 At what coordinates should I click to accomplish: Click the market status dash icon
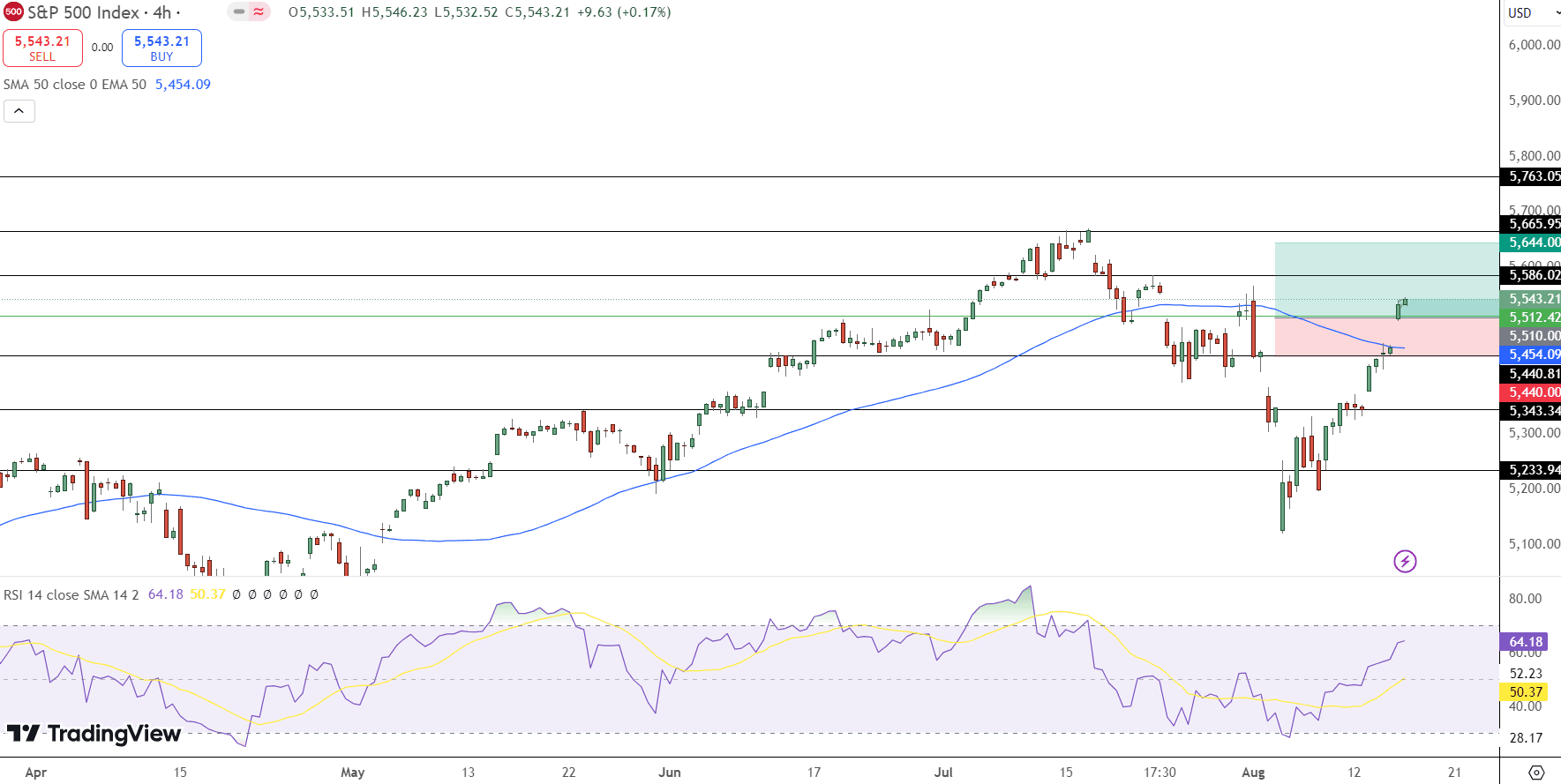[239, 12]
